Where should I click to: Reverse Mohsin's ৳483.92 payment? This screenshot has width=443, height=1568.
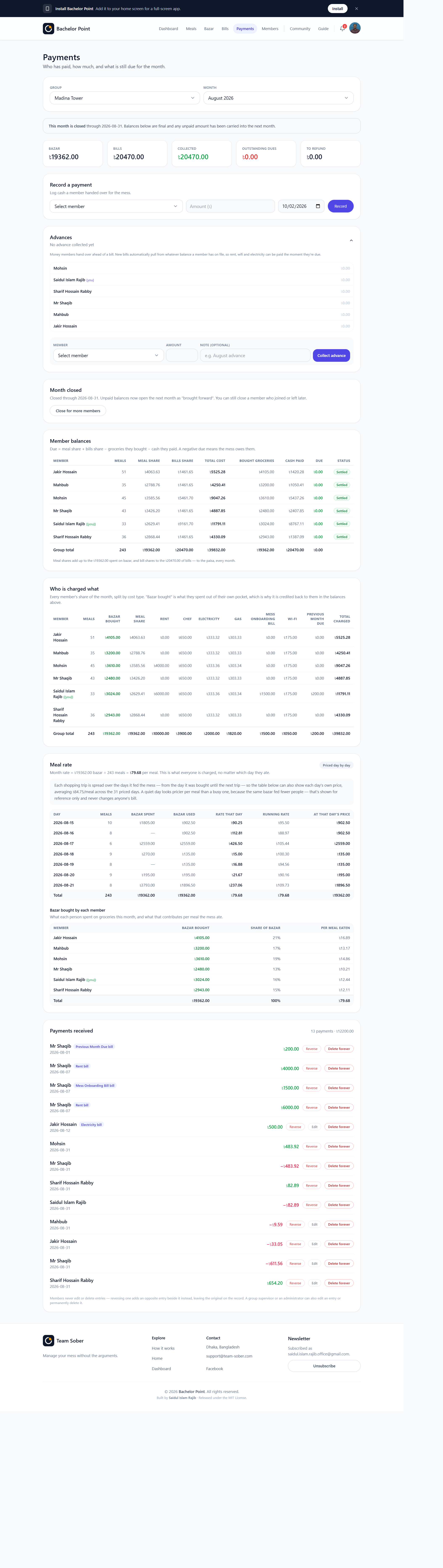[312, 1146]
